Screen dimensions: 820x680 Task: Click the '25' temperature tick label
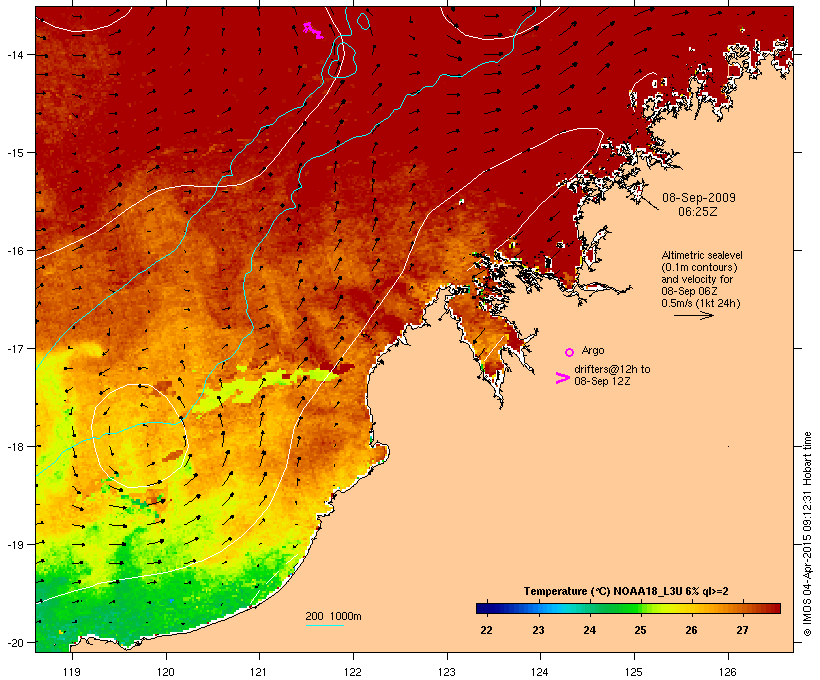pyautogui.click(x=641, y=630)
